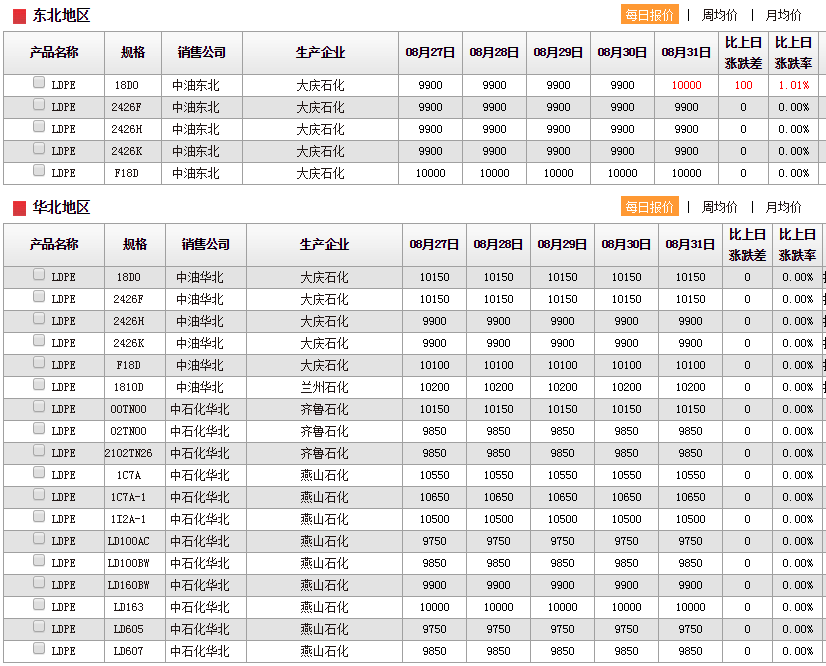
Task: Tick checkbox for 02TN00 row
Action: (x=38, y=429)
